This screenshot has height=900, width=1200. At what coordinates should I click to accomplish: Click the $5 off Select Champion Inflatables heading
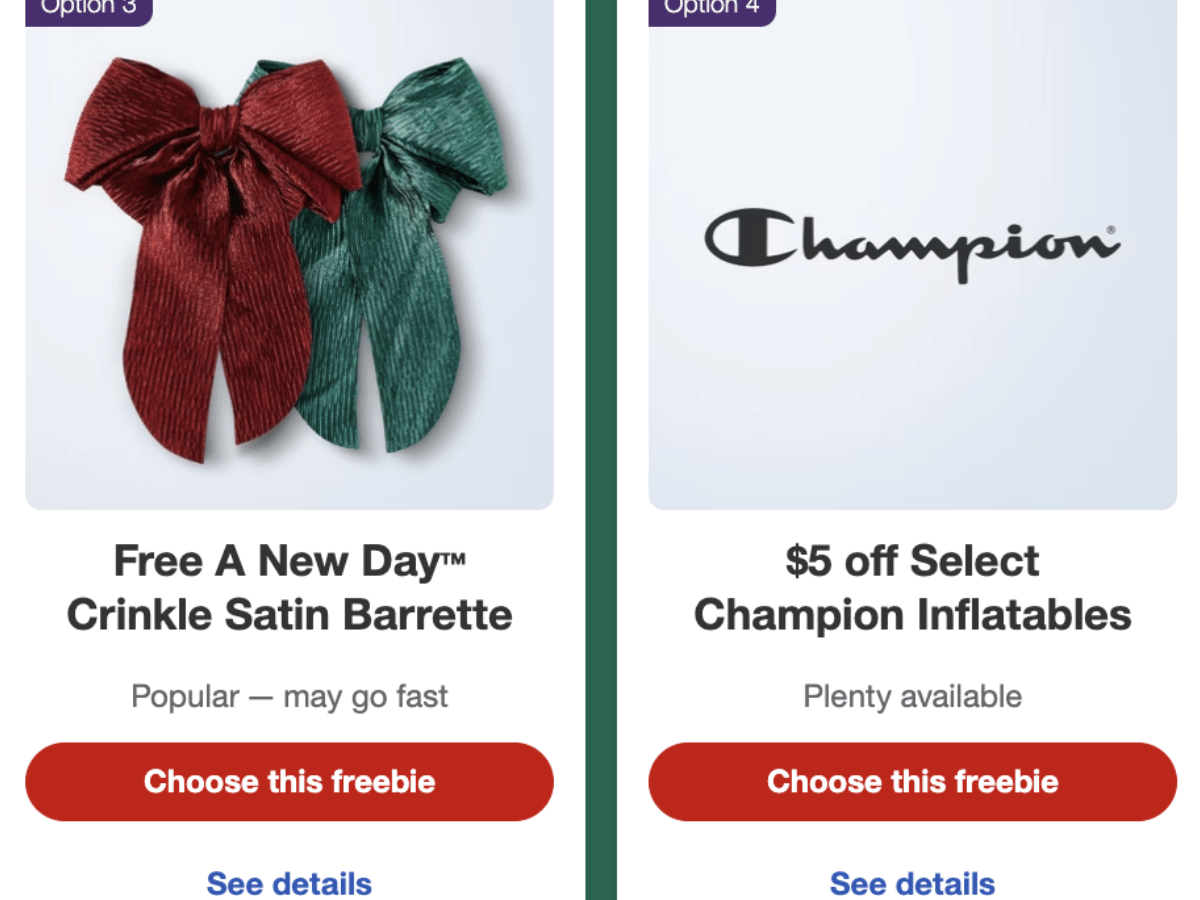pyautogui.click(x=912, y=588)
